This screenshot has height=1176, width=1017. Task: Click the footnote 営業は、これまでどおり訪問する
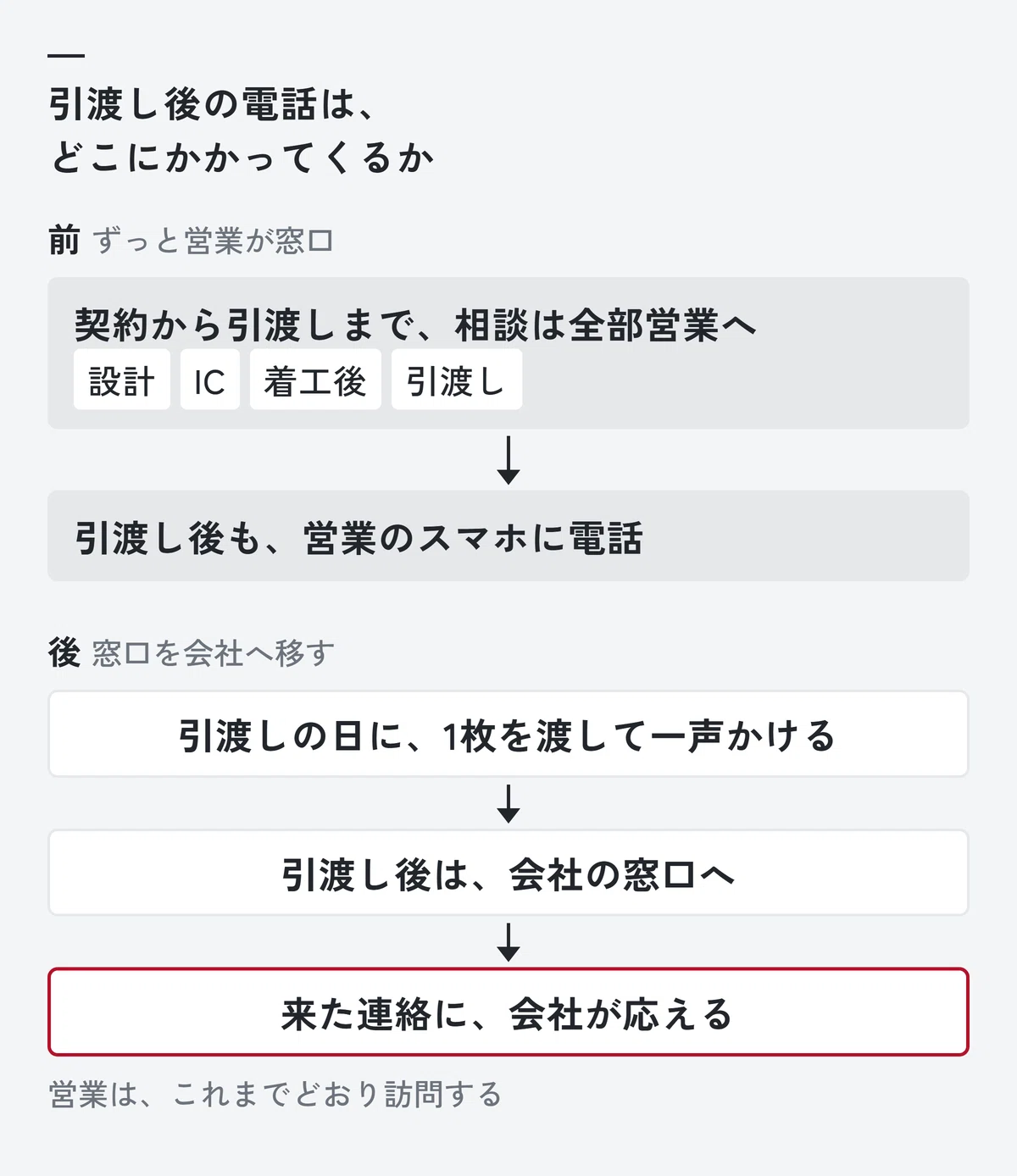coord(275,1094)
